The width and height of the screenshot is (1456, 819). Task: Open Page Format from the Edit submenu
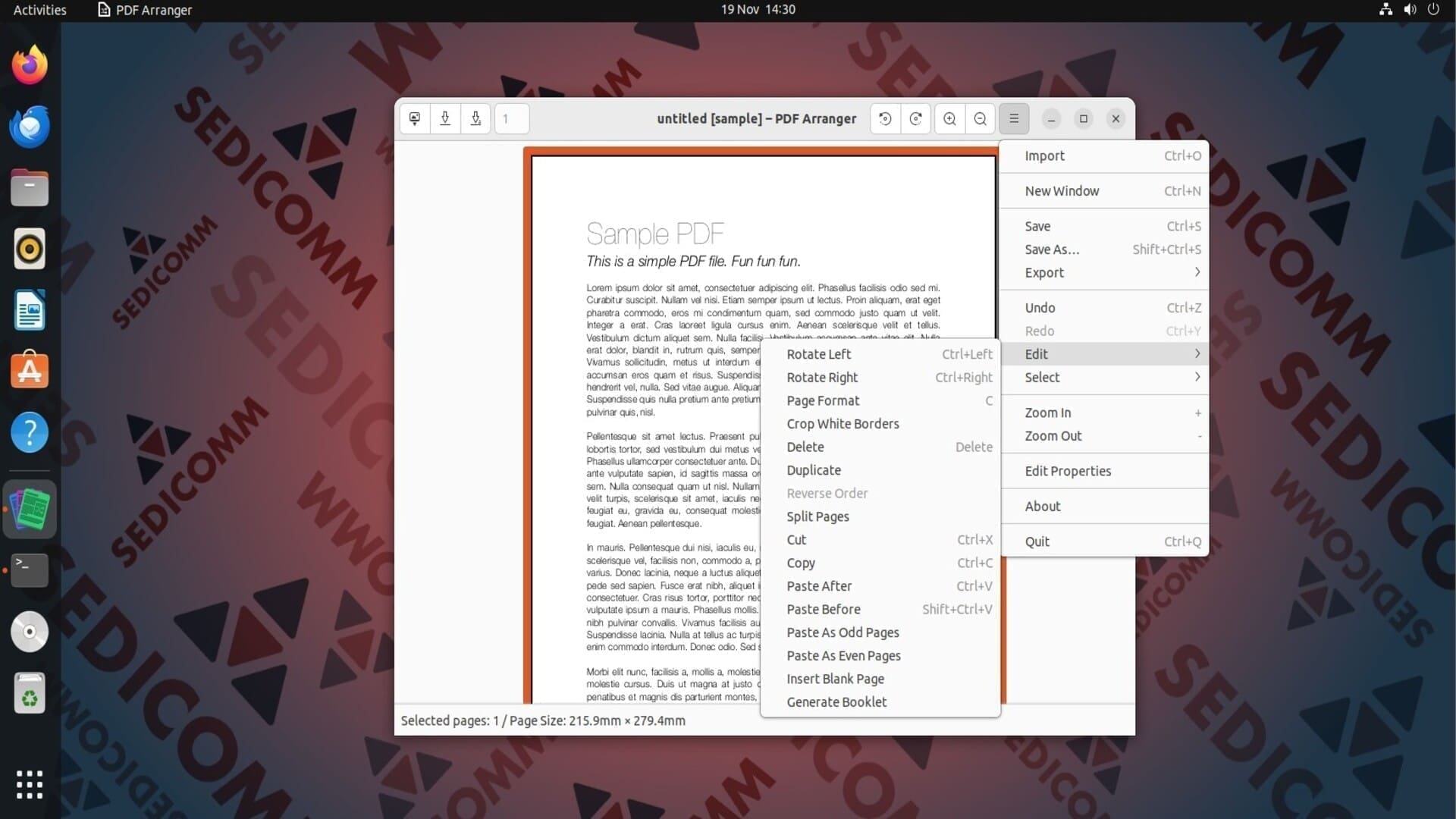[x=880, y=400]
